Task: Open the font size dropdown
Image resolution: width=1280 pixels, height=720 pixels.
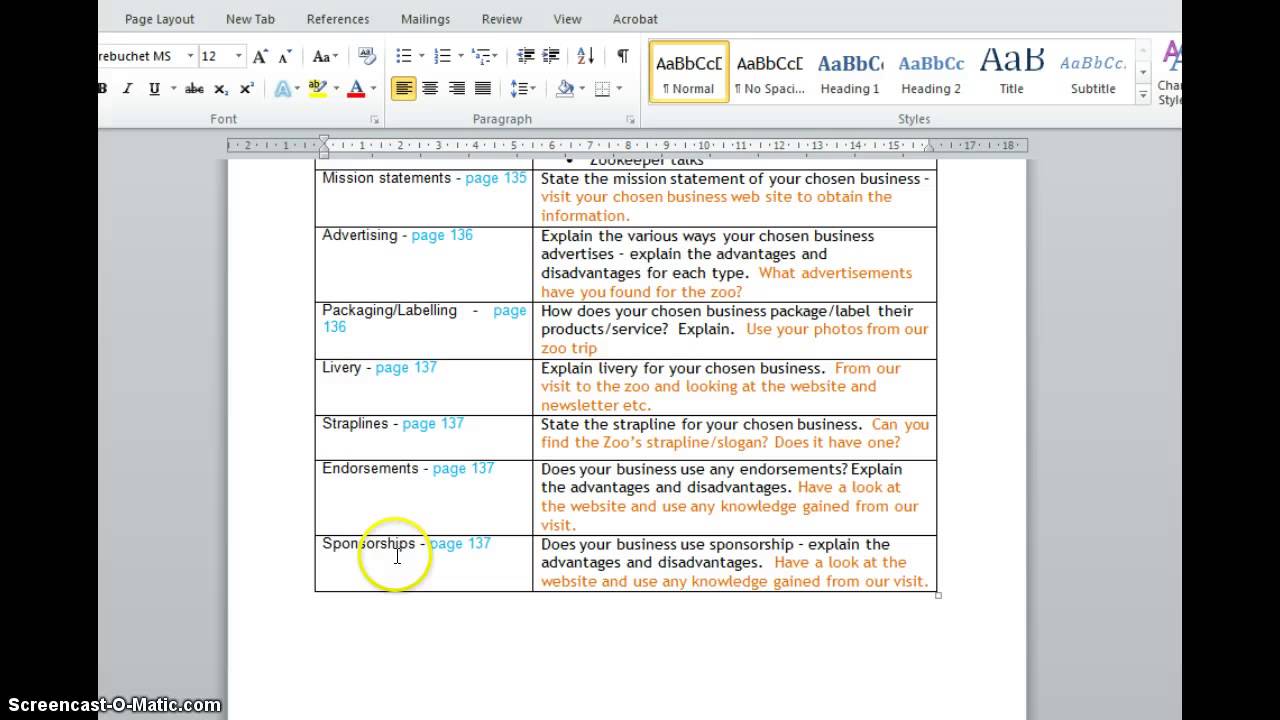Action: pos(238,56)
